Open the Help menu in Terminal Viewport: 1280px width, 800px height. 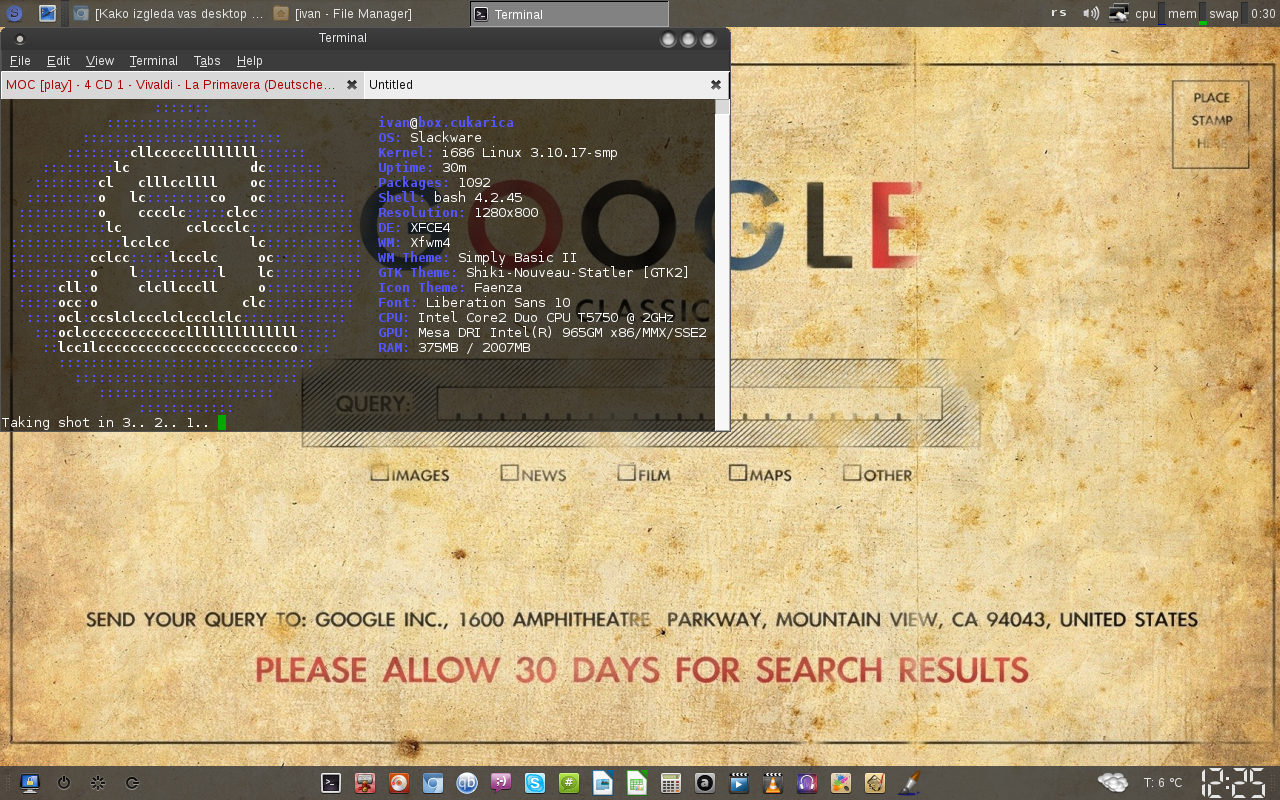coord(249,61)
